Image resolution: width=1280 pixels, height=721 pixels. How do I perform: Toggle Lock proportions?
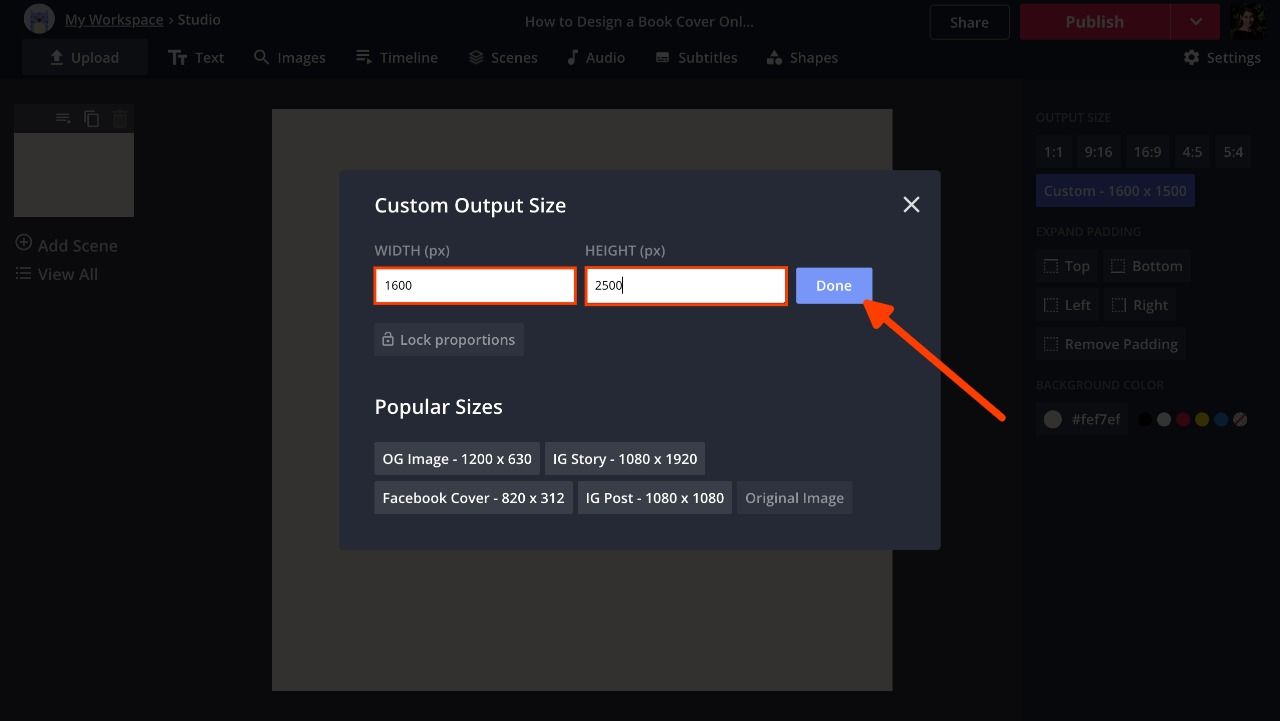pyautogui.click(x=449, y=340)
